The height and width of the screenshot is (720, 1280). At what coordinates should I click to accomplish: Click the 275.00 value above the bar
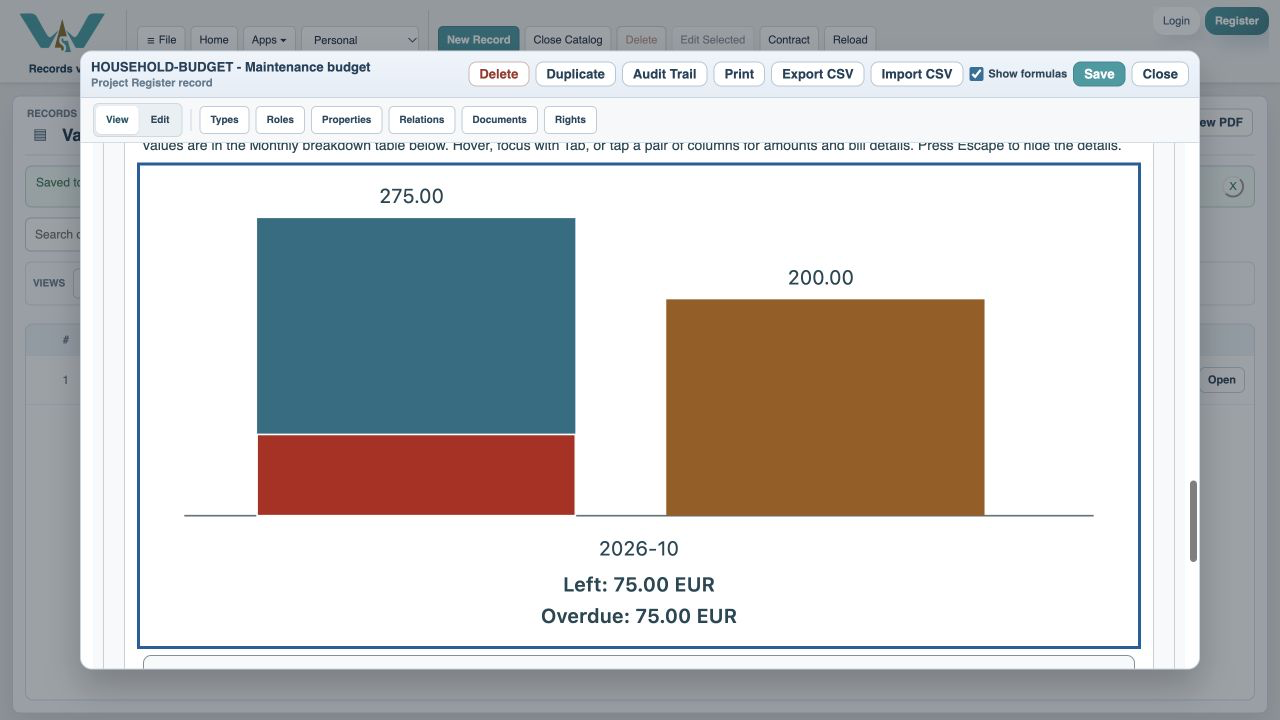412,196
